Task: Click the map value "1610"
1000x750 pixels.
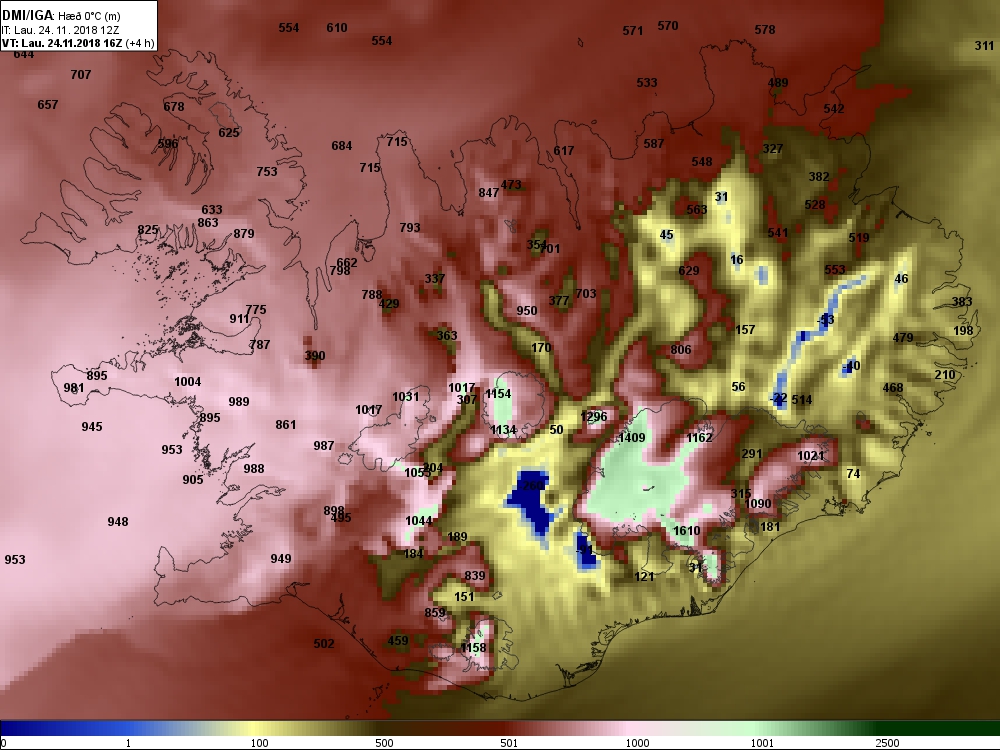Action: [686, 531]
